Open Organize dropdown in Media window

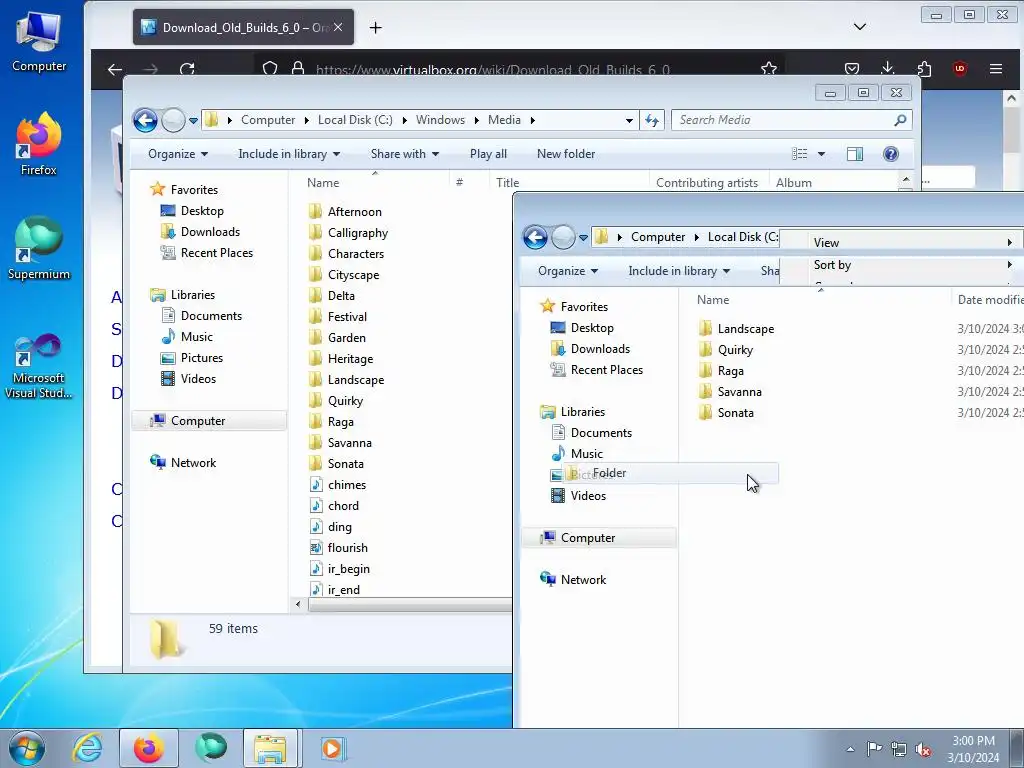[x=178, y=154]
